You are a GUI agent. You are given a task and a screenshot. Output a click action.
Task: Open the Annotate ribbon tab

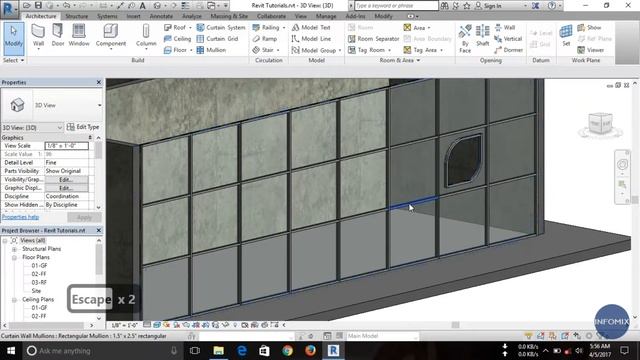click(x=161, y=16)
